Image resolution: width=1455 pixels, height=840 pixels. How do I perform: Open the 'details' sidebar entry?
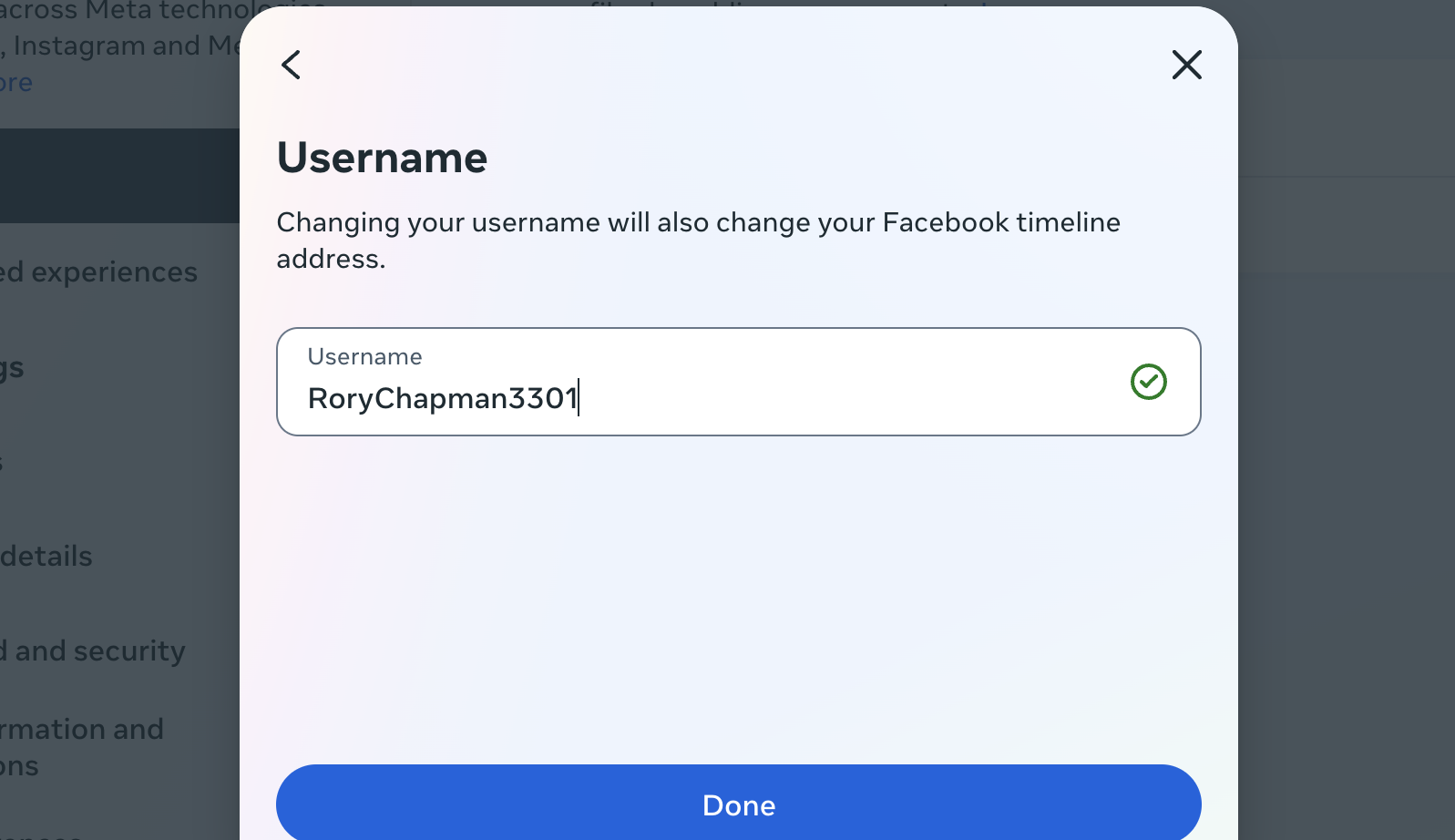[46, 556]
